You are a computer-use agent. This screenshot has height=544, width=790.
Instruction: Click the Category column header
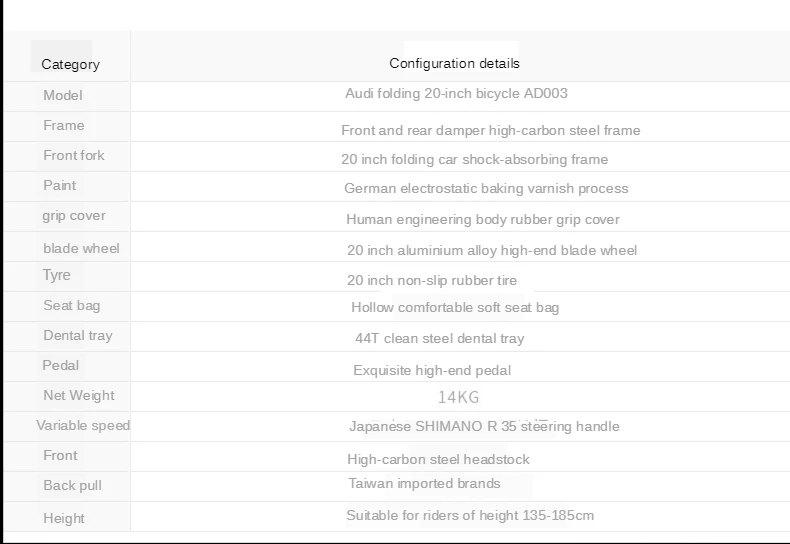(x=70, y=64)
